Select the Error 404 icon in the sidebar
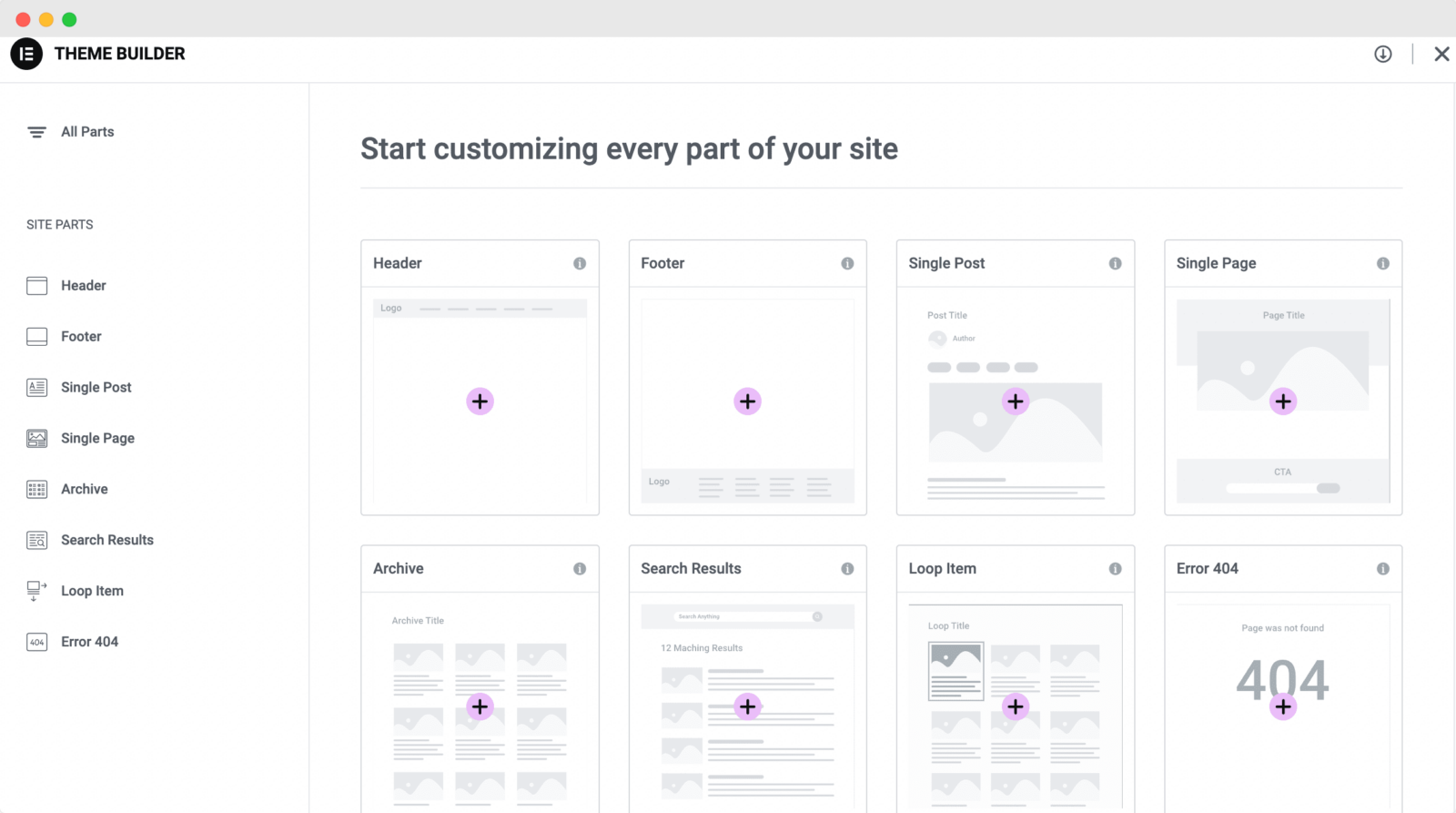 36,641
